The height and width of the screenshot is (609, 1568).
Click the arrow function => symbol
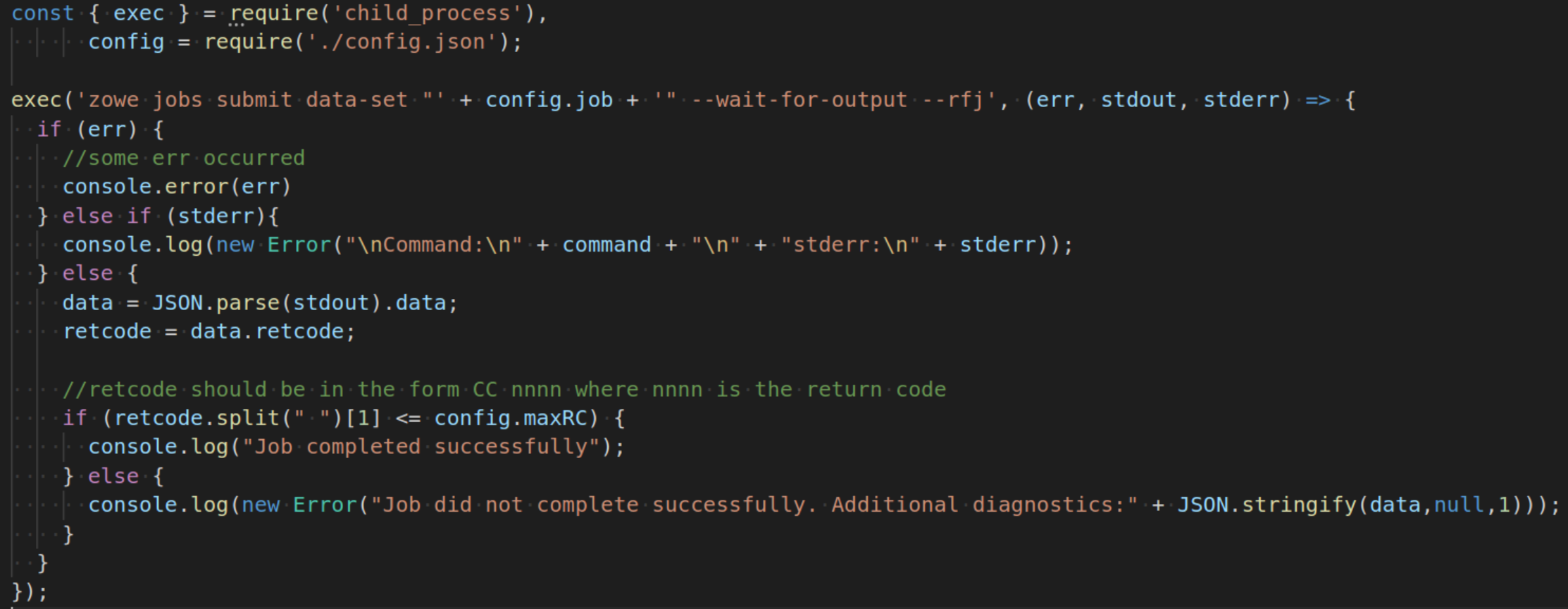1317,100
